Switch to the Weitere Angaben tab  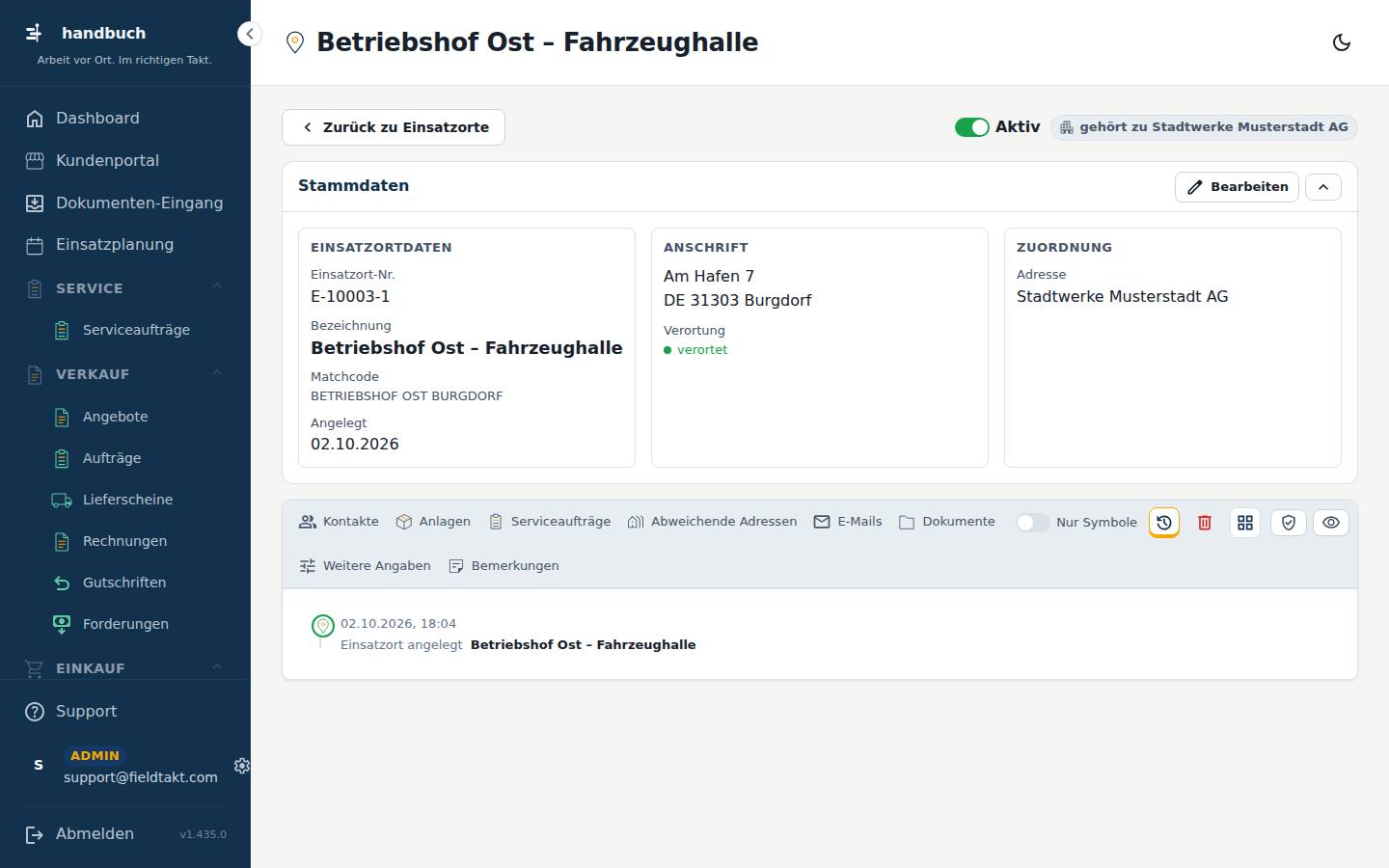pos(365,566)
